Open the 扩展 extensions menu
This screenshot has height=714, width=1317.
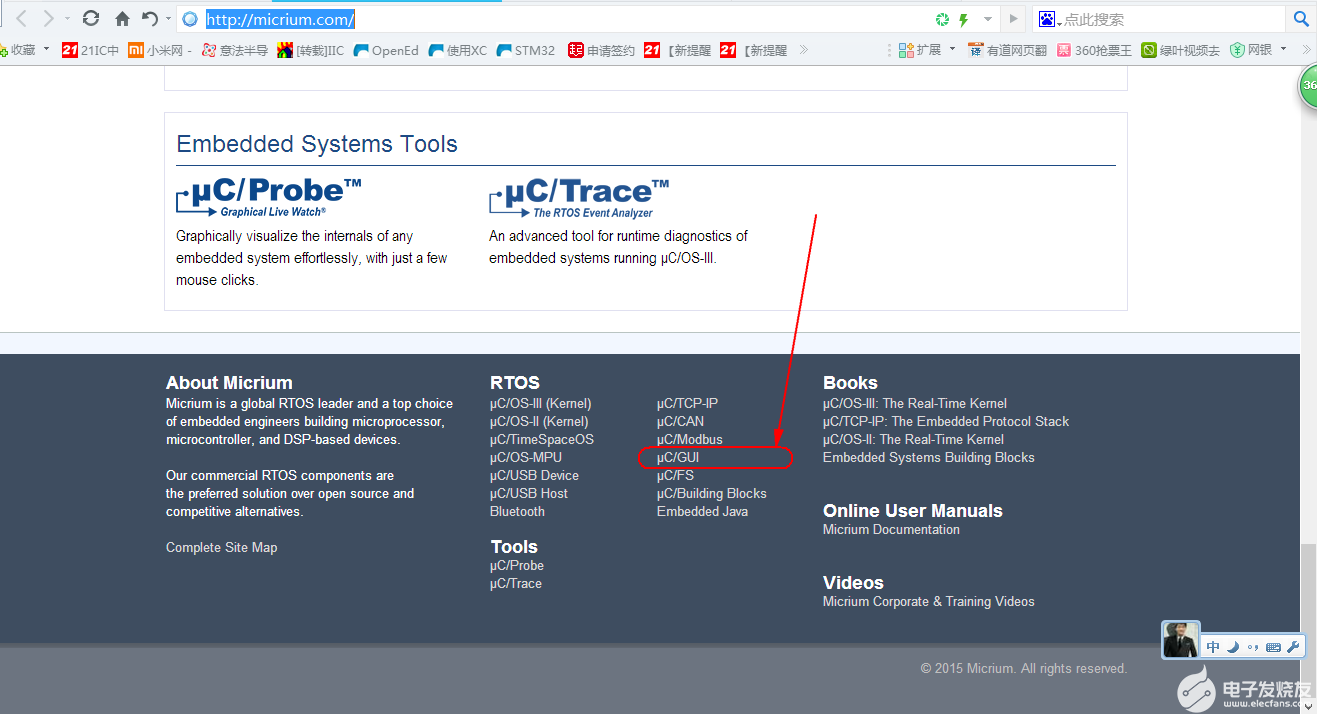(x=926, y=50)
